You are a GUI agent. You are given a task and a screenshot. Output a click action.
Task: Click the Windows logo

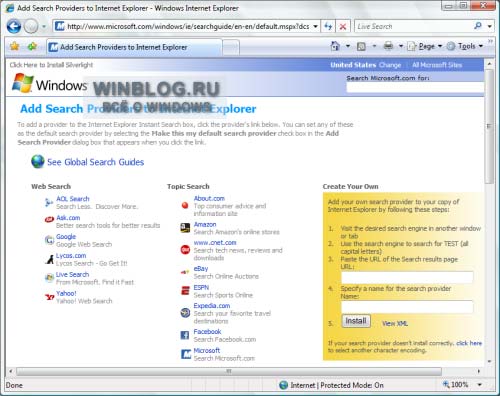click(49, 84)
